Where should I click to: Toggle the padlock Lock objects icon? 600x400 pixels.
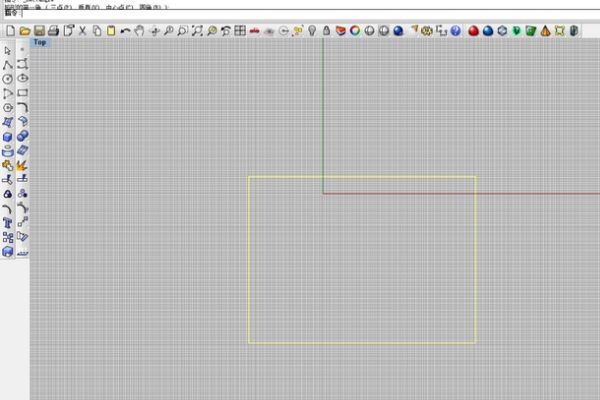[x=326, y=31]
